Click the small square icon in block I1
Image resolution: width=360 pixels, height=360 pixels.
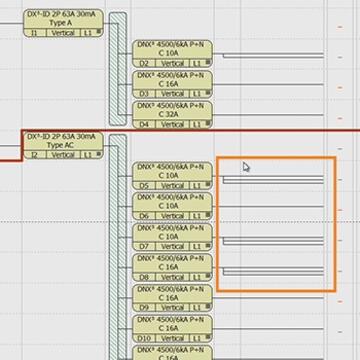pos(99,32)
